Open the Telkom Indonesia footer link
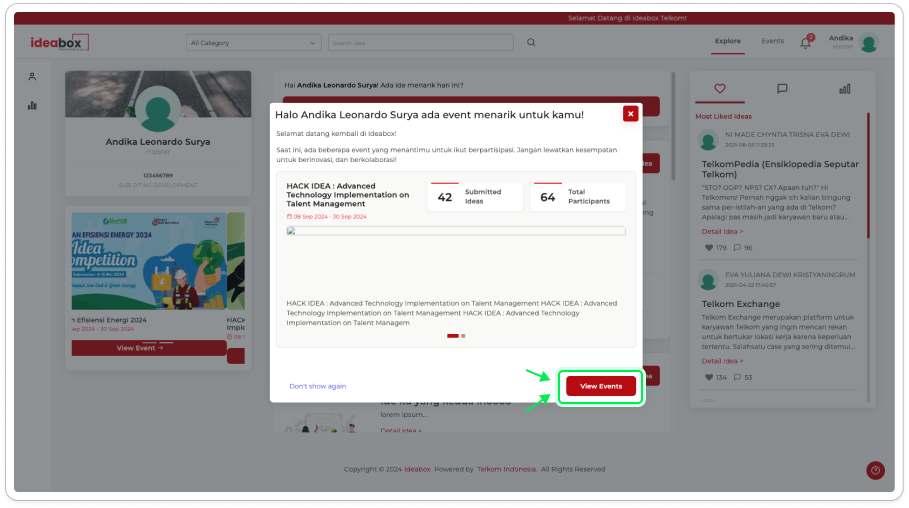 tap(507, 469)
